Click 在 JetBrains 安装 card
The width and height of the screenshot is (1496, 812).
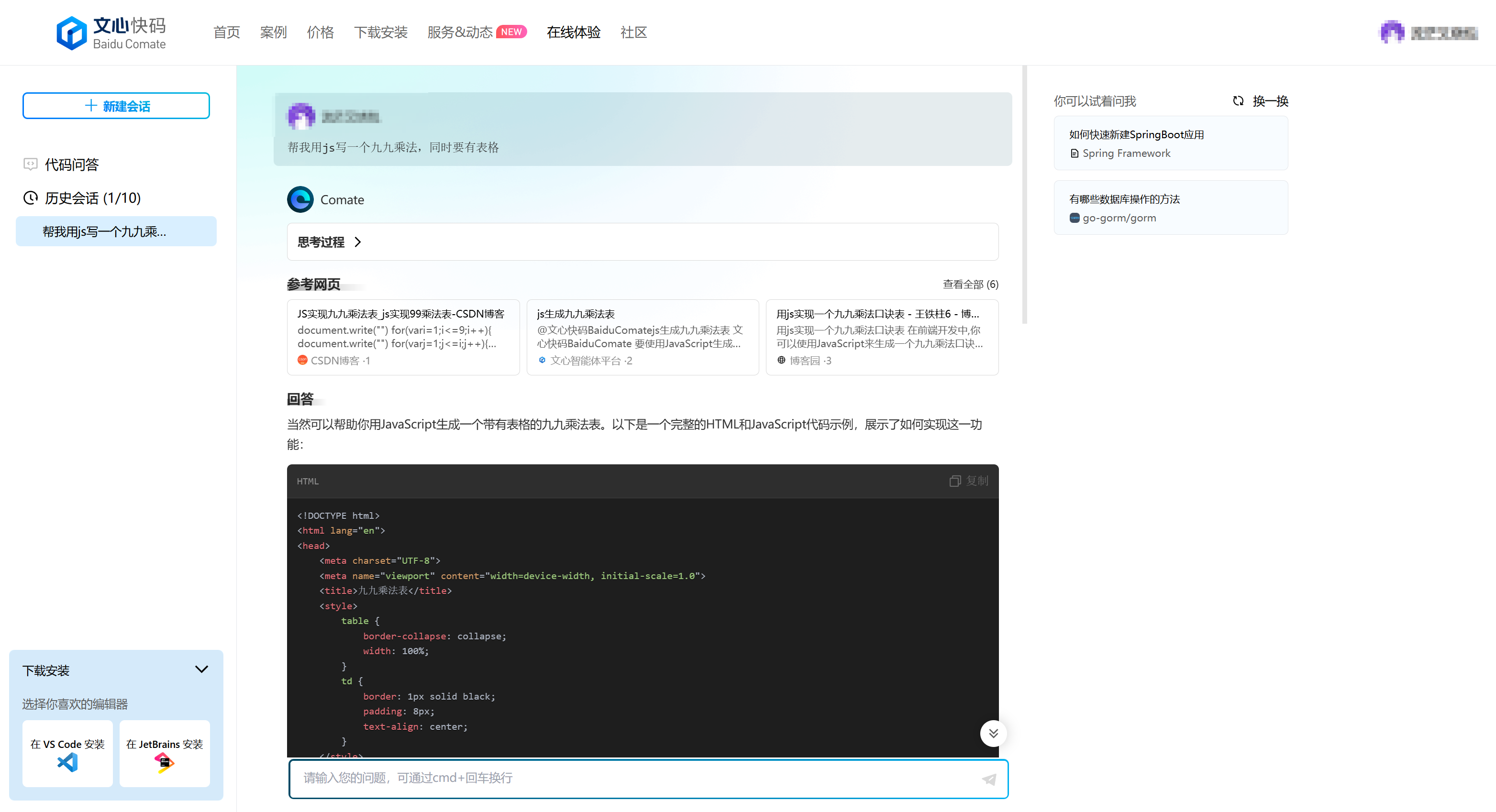[165, 754]
